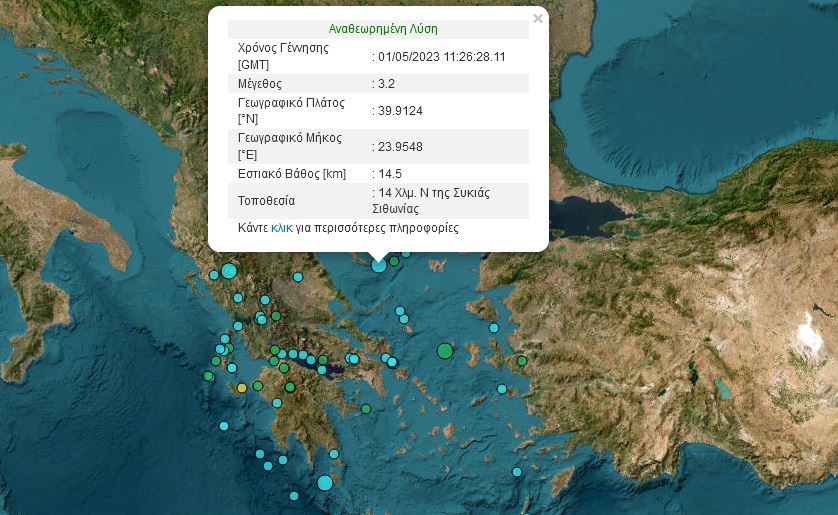This screenshot has width=838, height=515.
Task: Select the large green marker in central Aegean
Action: 445,350
